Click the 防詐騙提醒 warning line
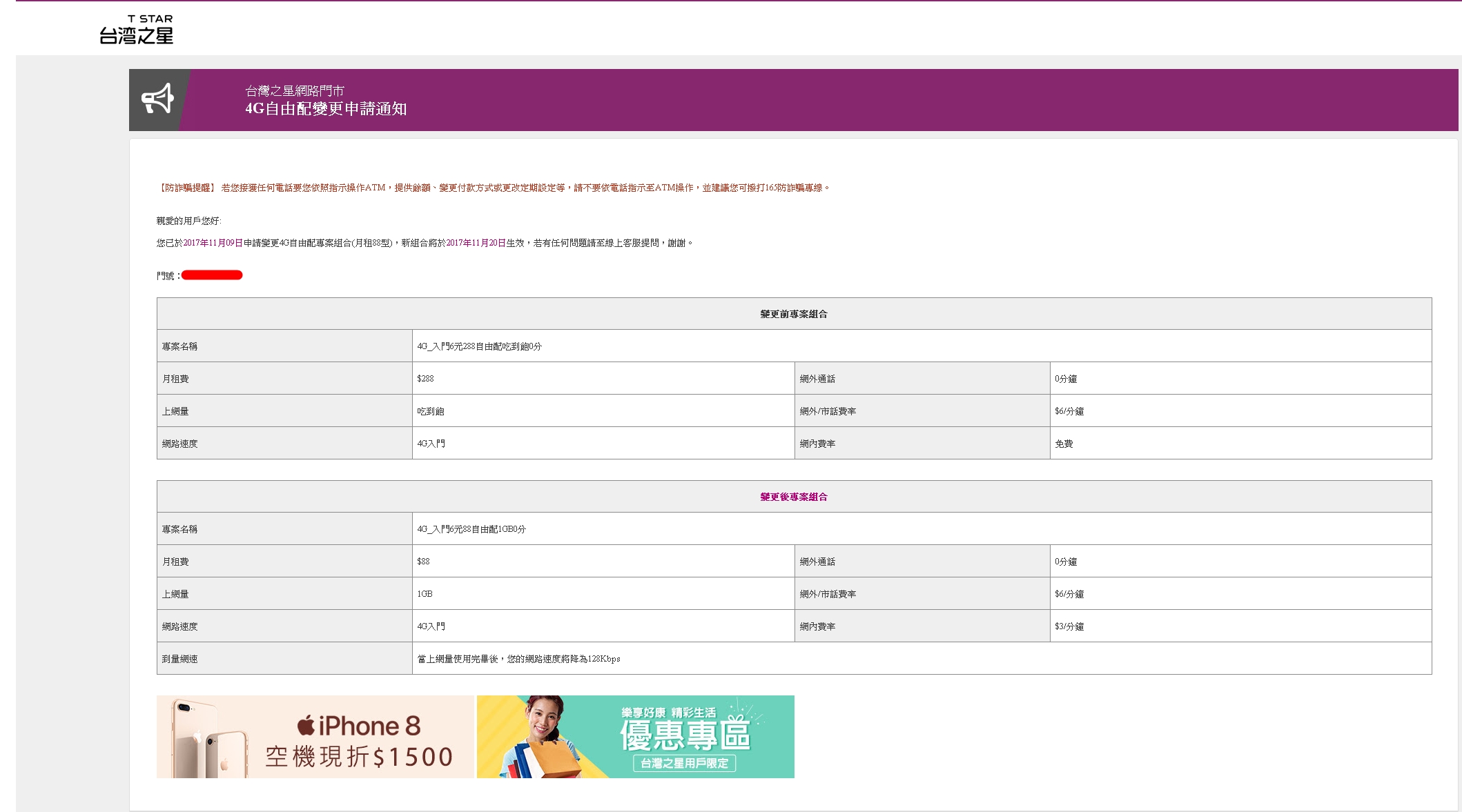The width and height of the screenshot is (1462, 812). tap(494, 188)
